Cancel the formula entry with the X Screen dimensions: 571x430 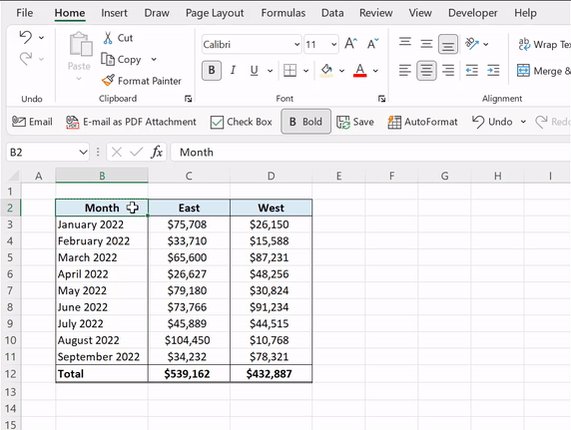(x=117, y=152)
